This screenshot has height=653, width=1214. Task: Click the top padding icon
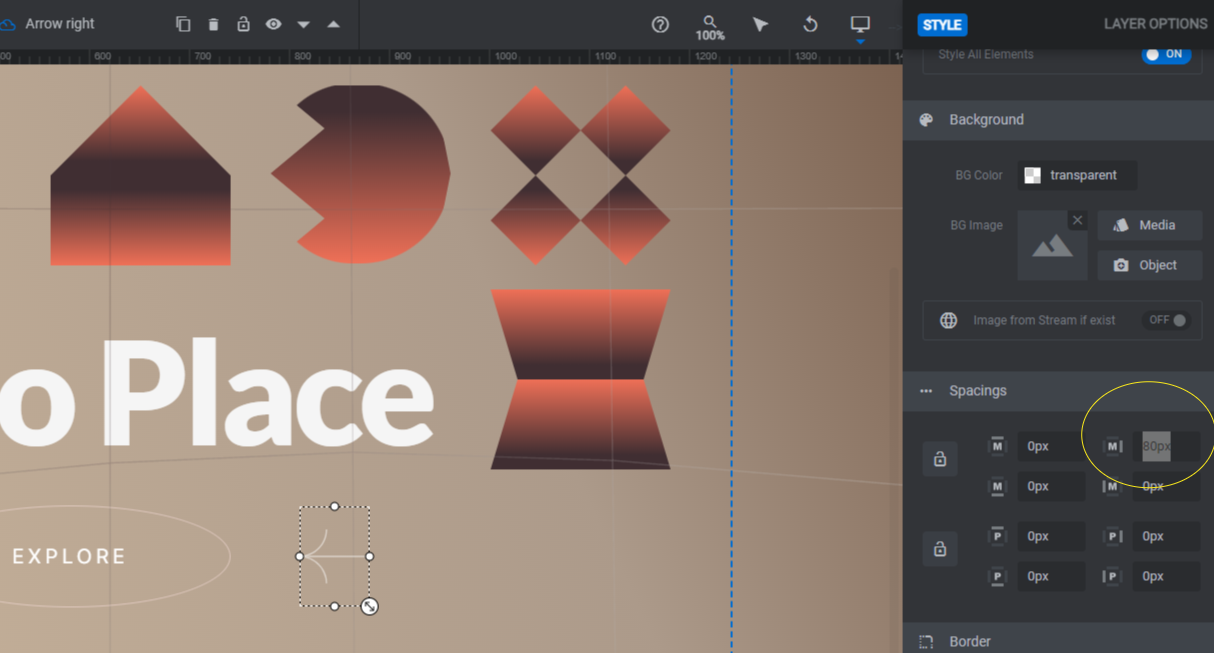[x=997, y=536]
